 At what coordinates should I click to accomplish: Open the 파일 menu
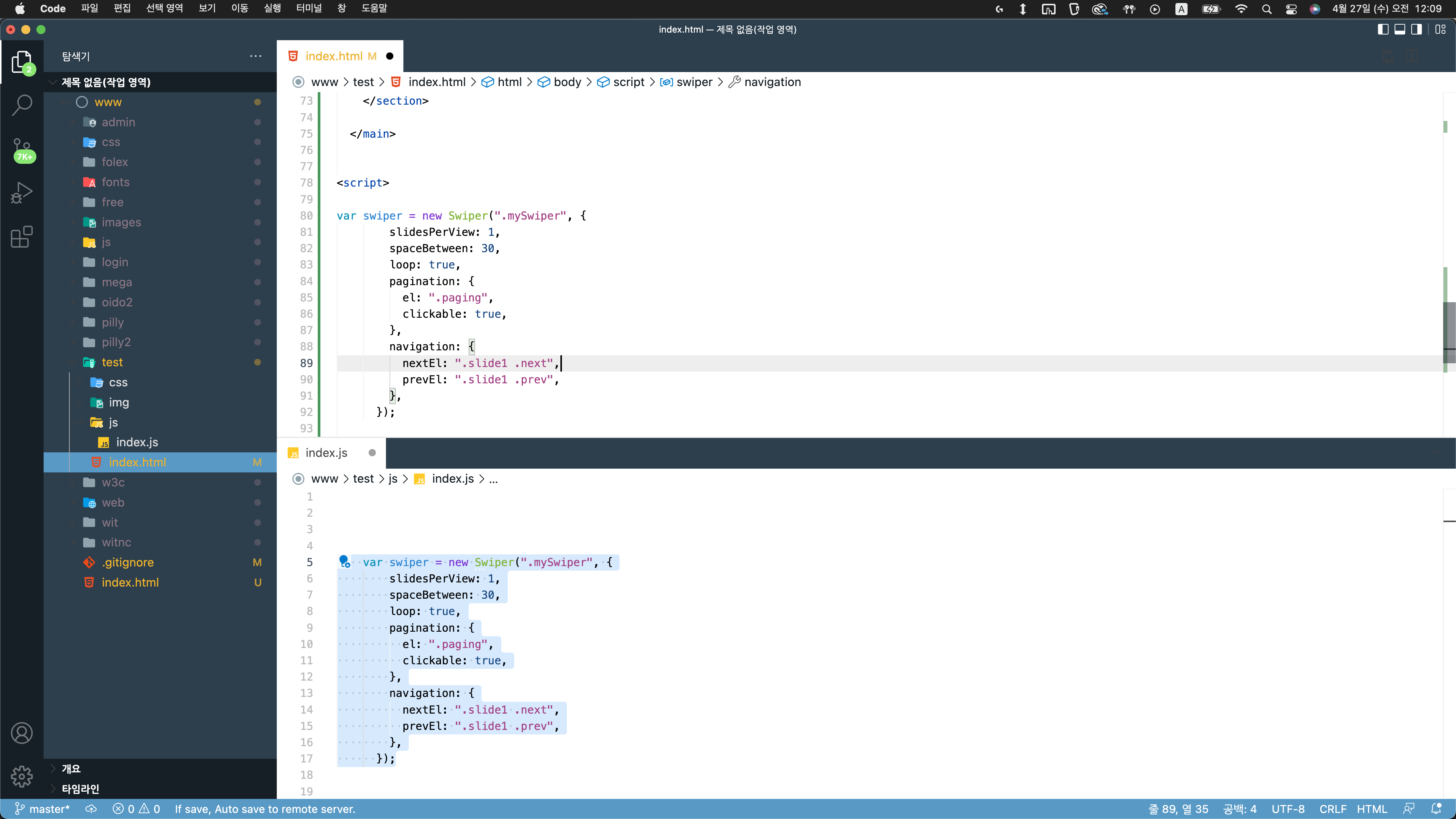(89, 8)
